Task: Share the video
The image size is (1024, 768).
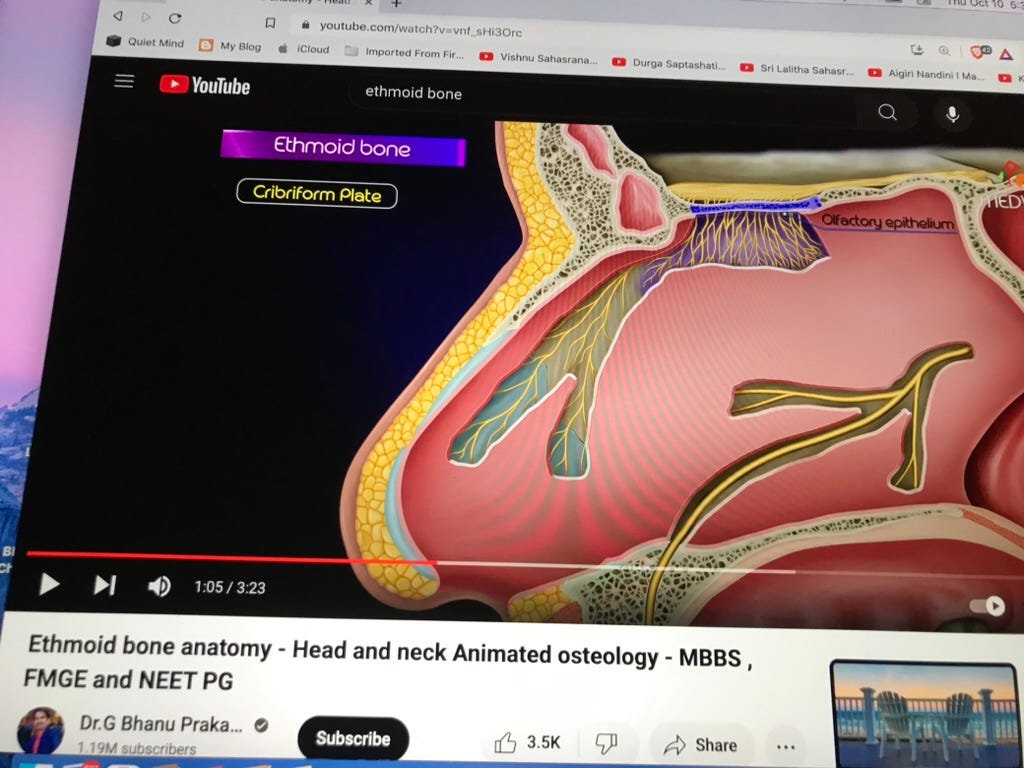Action: 701,744
